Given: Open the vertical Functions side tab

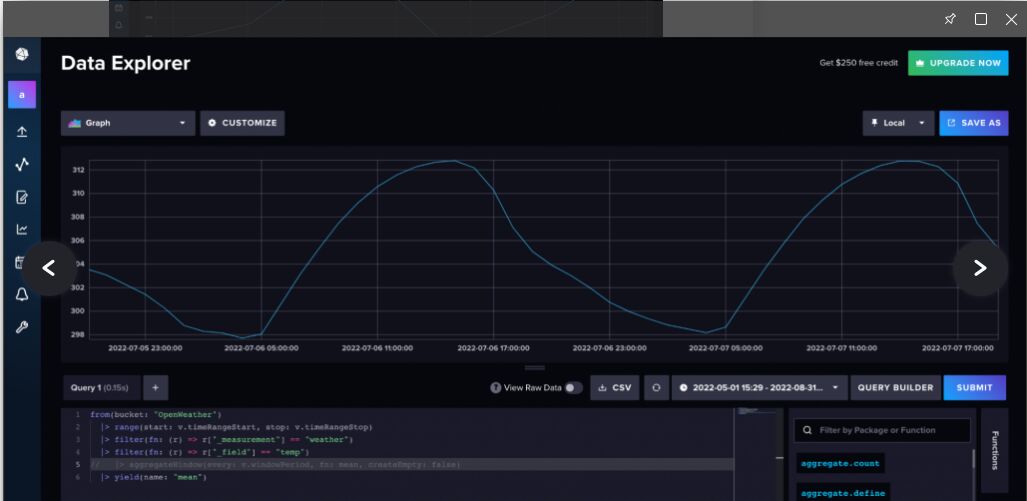Looking at the screenshot, I should click(994, 450).
